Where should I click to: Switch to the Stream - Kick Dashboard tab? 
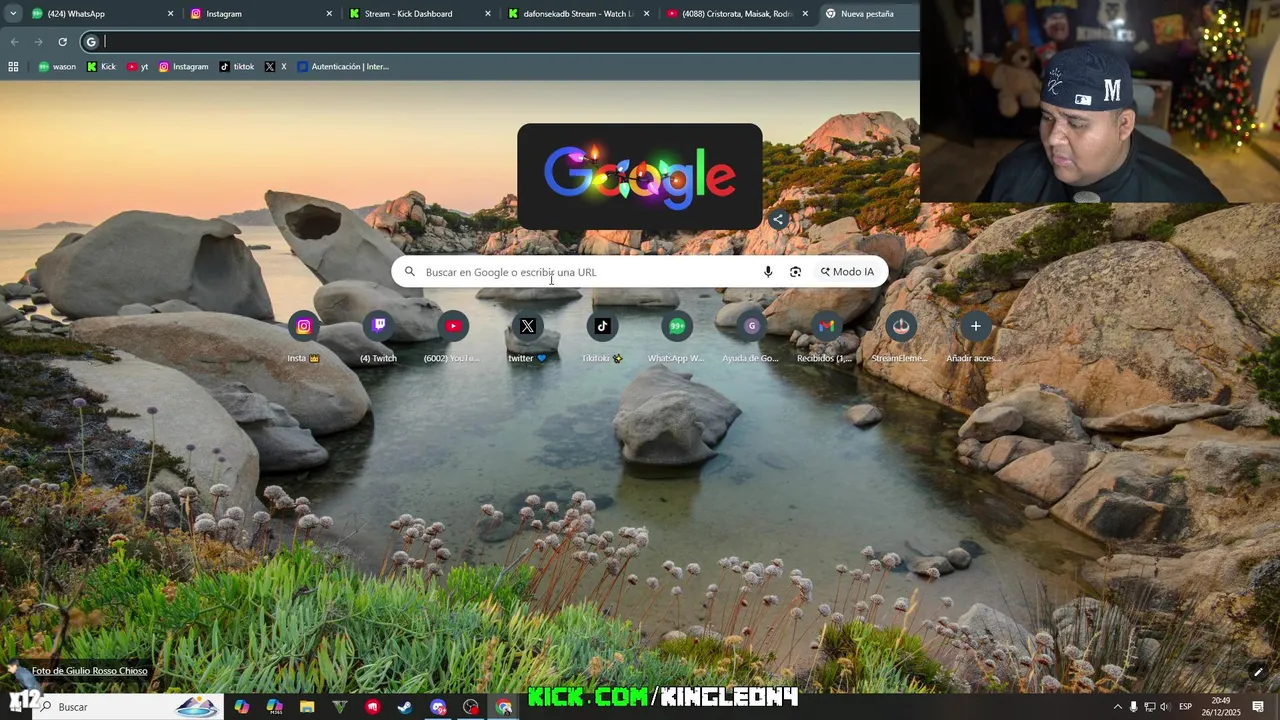pyautogui.click(x=418, y=14)
